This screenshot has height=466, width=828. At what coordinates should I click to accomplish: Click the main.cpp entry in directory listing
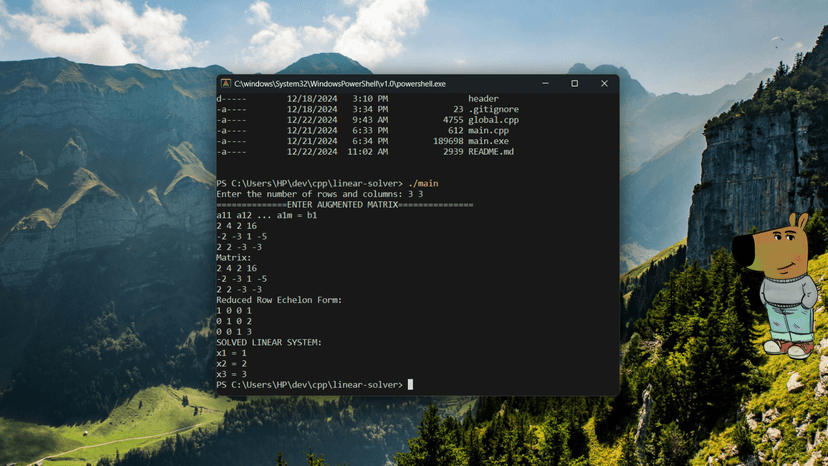488,131
